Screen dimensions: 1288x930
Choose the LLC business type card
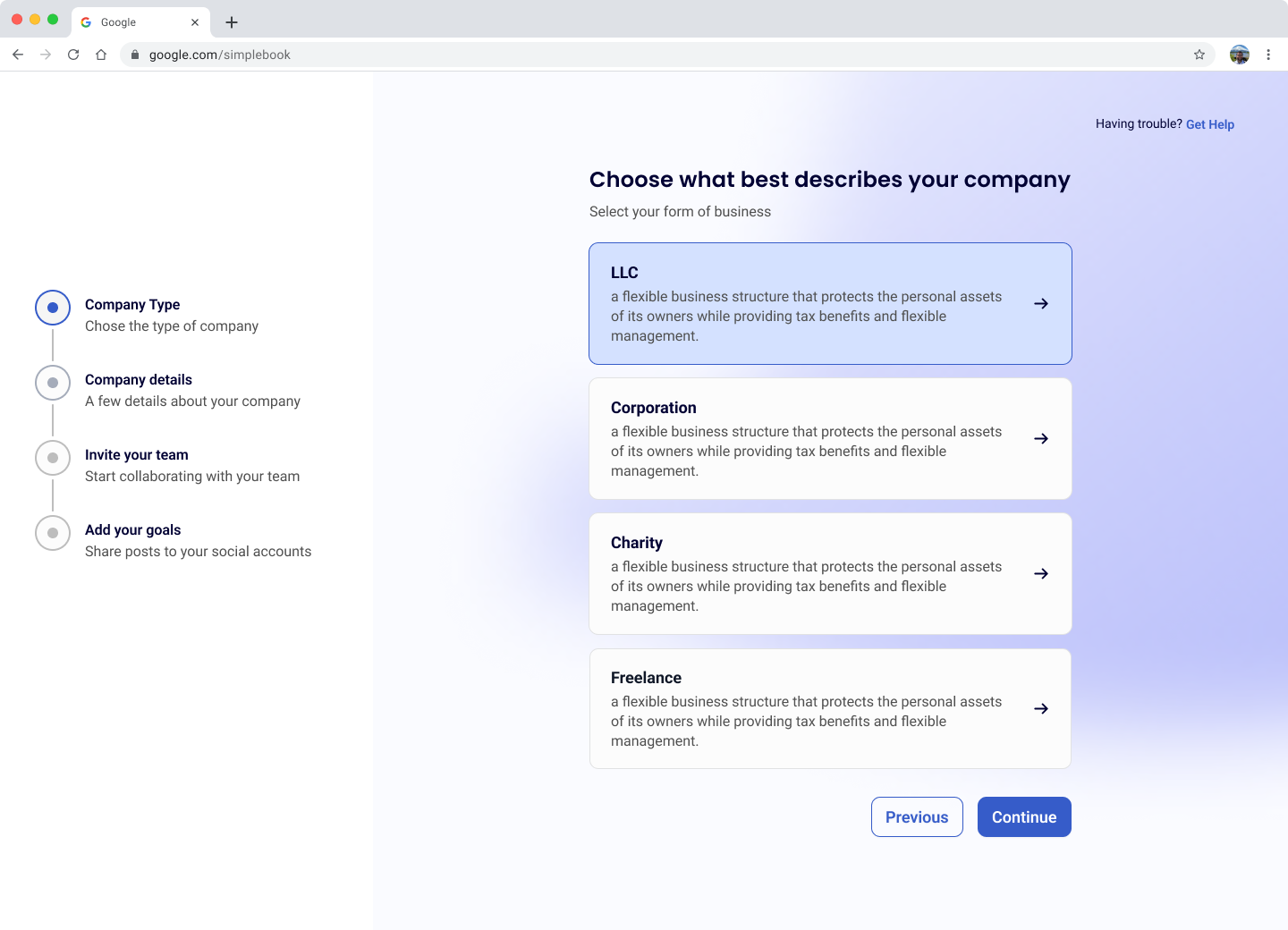(x=830, y=304)
